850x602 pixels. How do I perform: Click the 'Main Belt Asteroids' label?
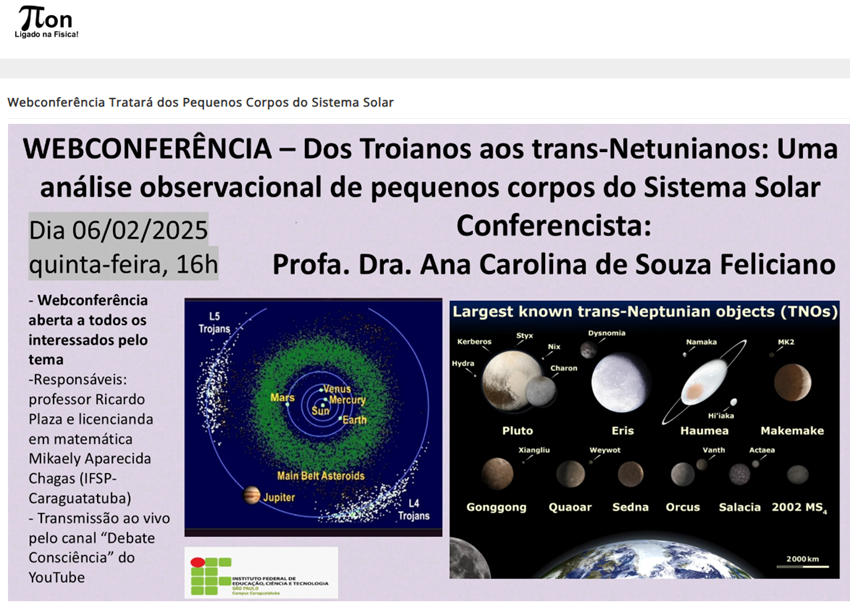321,476
